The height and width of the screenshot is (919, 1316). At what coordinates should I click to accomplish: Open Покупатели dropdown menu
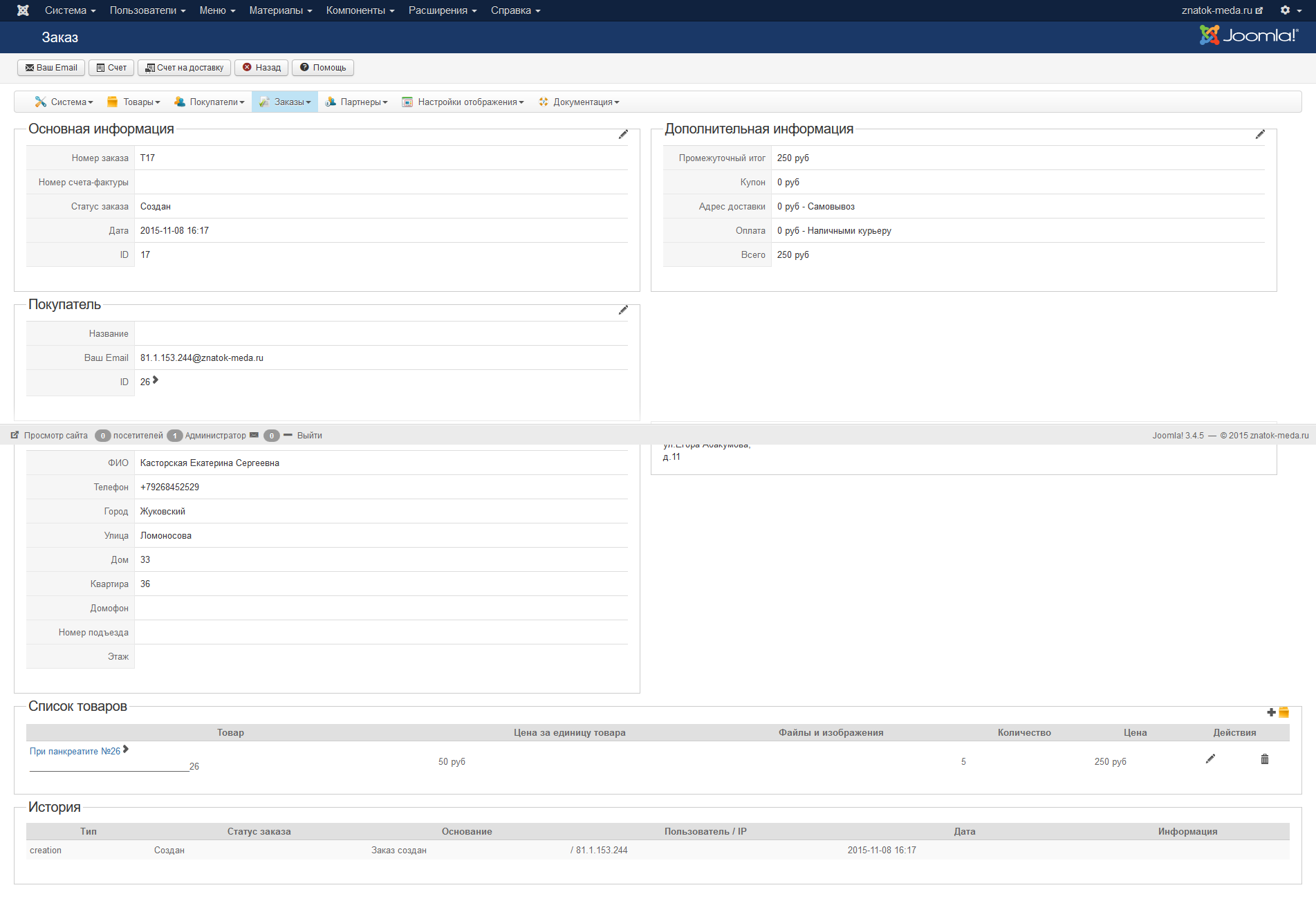click(210, 102)
